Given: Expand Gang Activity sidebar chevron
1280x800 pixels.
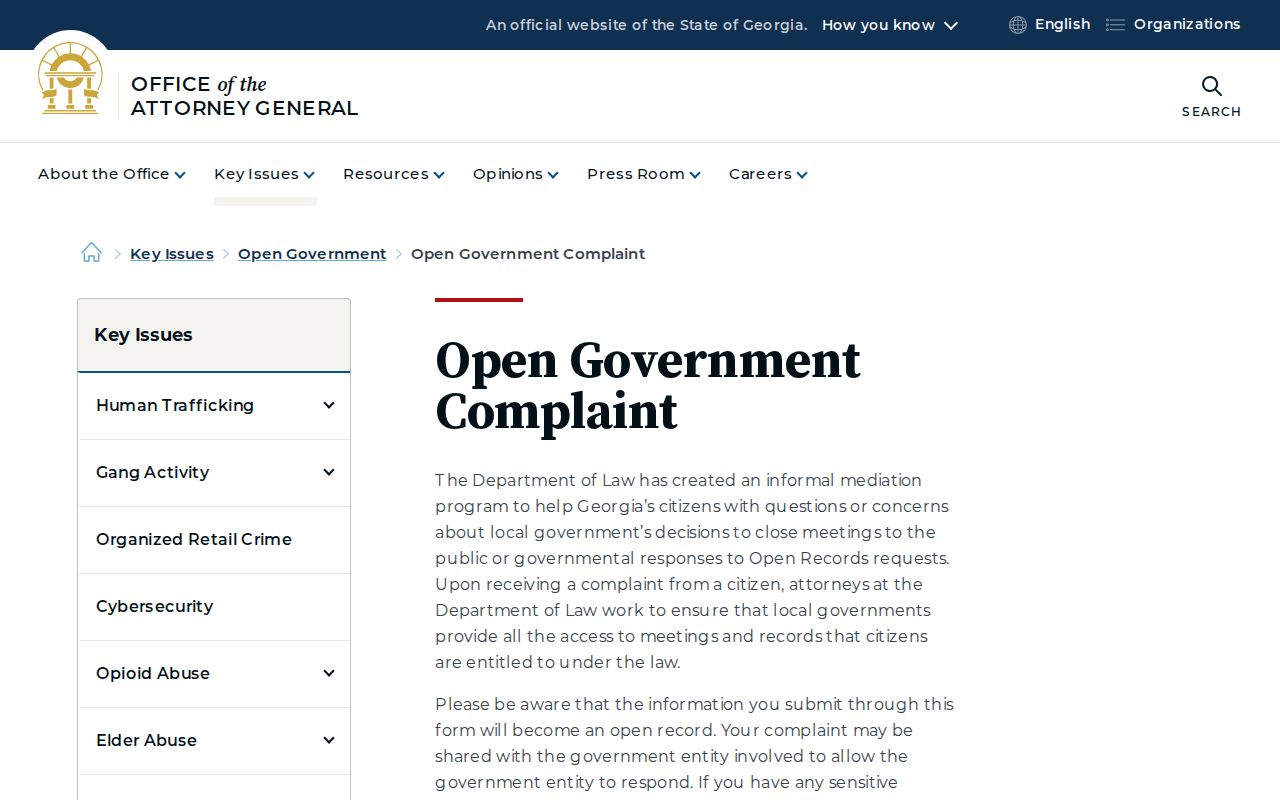Looking at the screenshot, I should [329, 472].
